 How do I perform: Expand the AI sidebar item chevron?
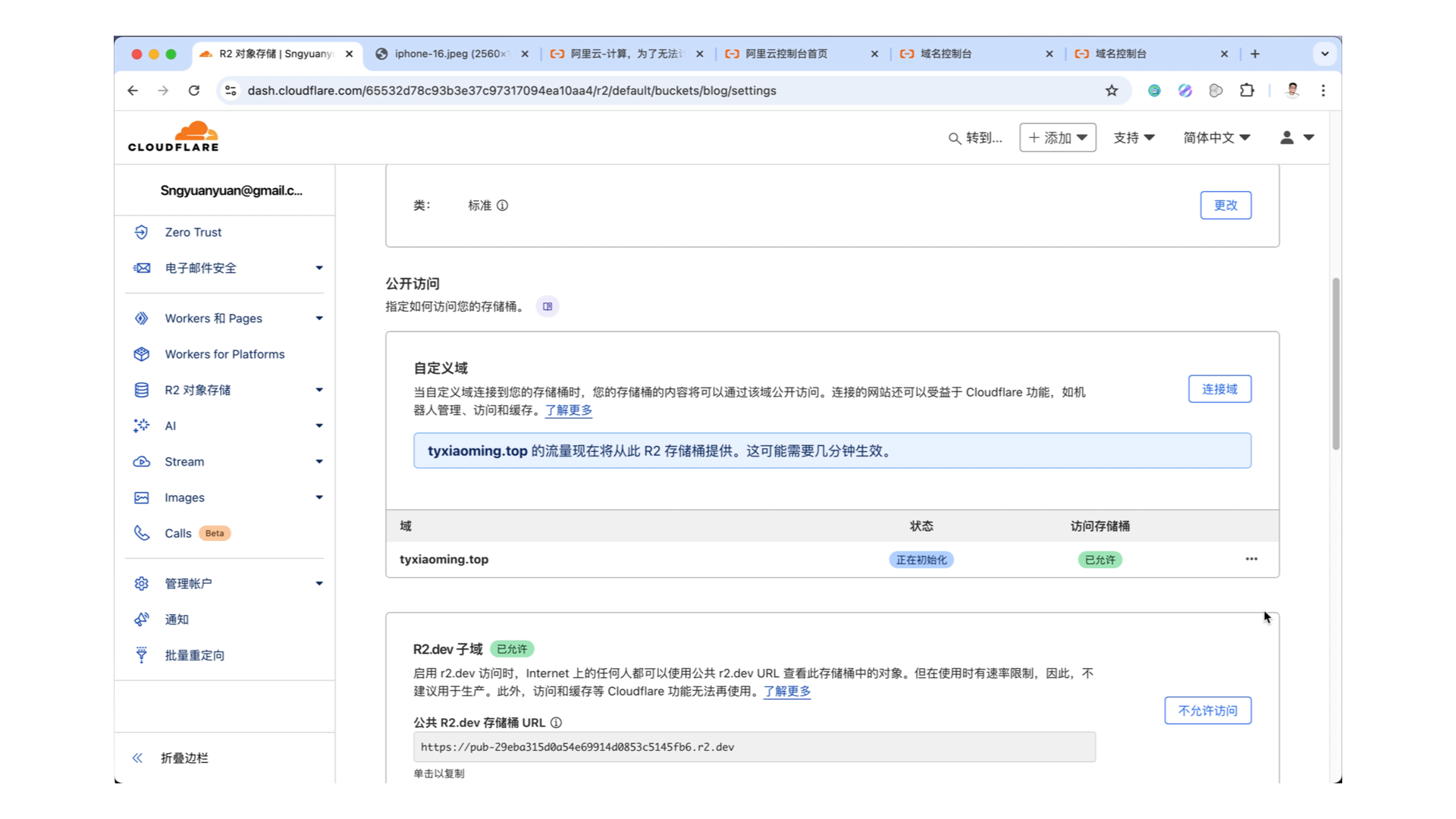[319, 425]
